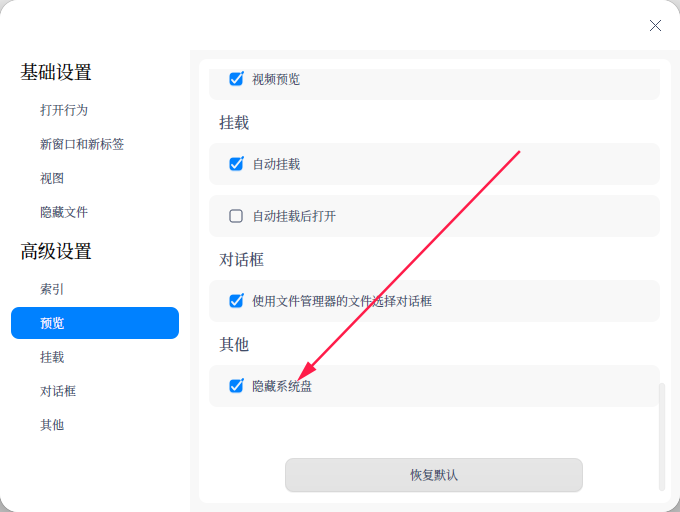Open 新窗口和新标签 settings section
This screenshot has height=512, width=680.
(x=82, y=144)
